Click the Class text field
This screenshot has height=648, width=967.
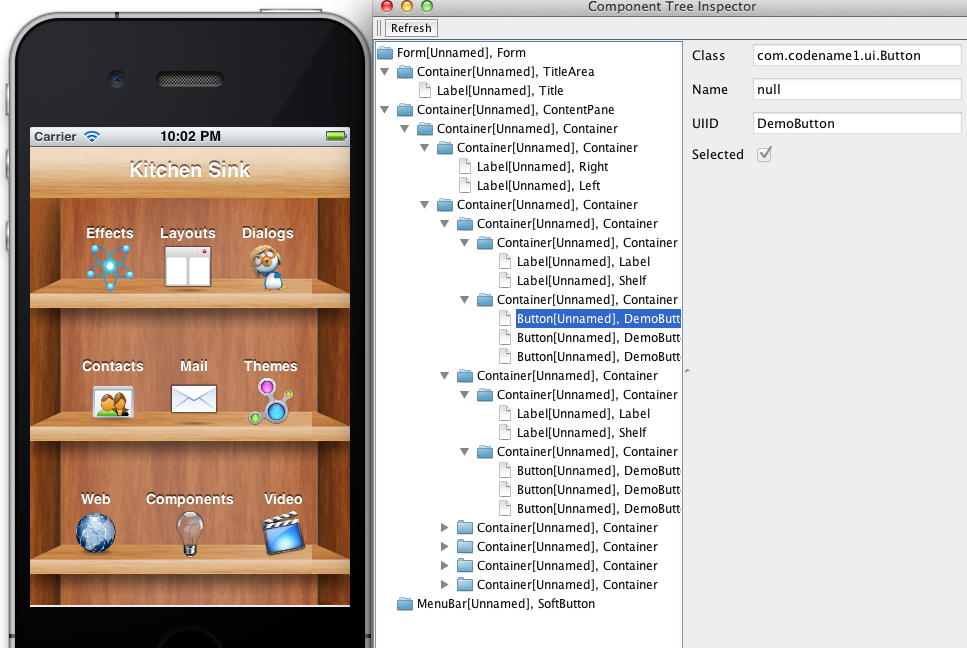856,56
